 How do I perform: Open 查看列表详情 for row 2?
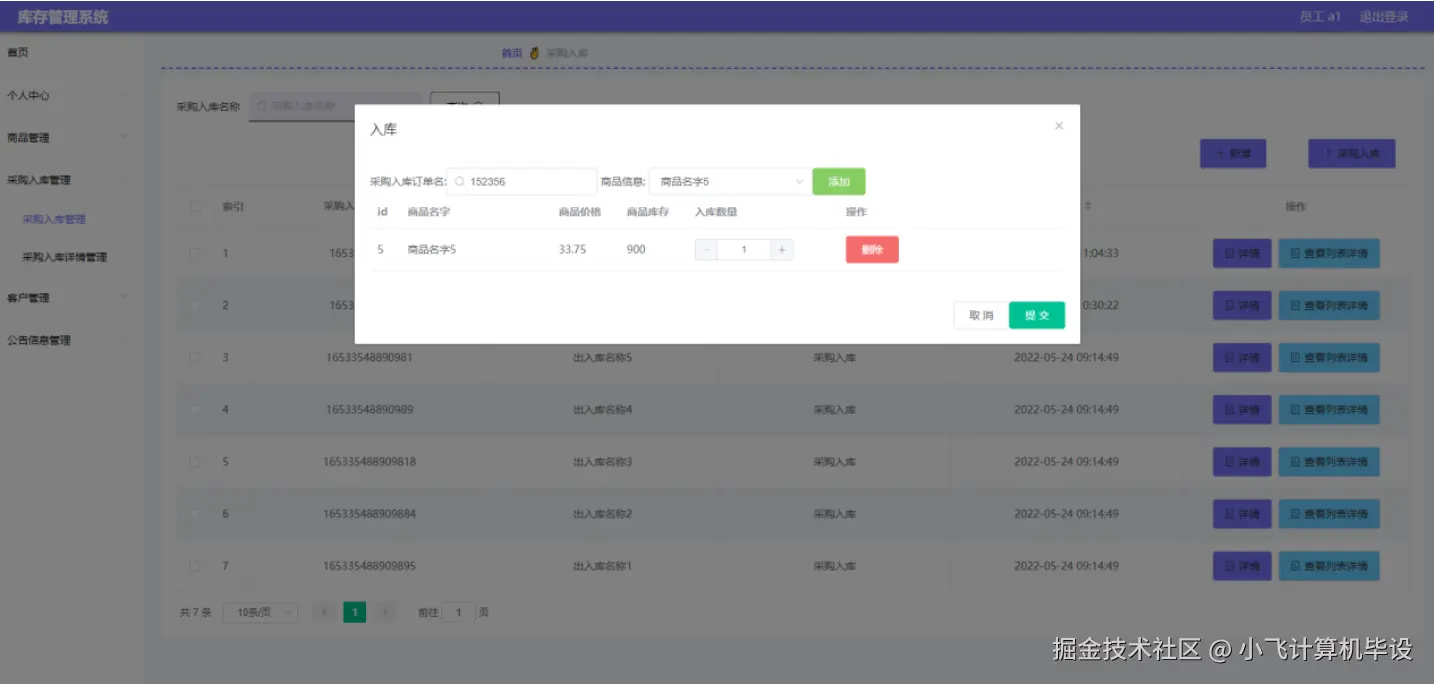(1329, 306)
